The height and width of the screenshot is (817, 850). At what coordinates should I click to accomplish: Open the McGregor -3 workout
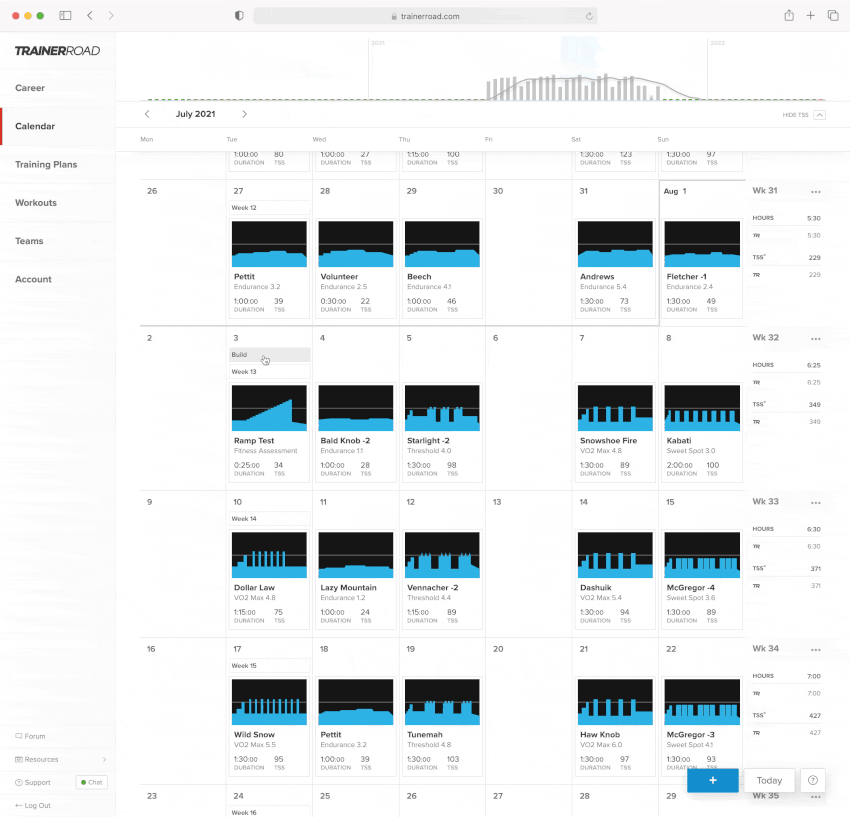pos(702,726)
